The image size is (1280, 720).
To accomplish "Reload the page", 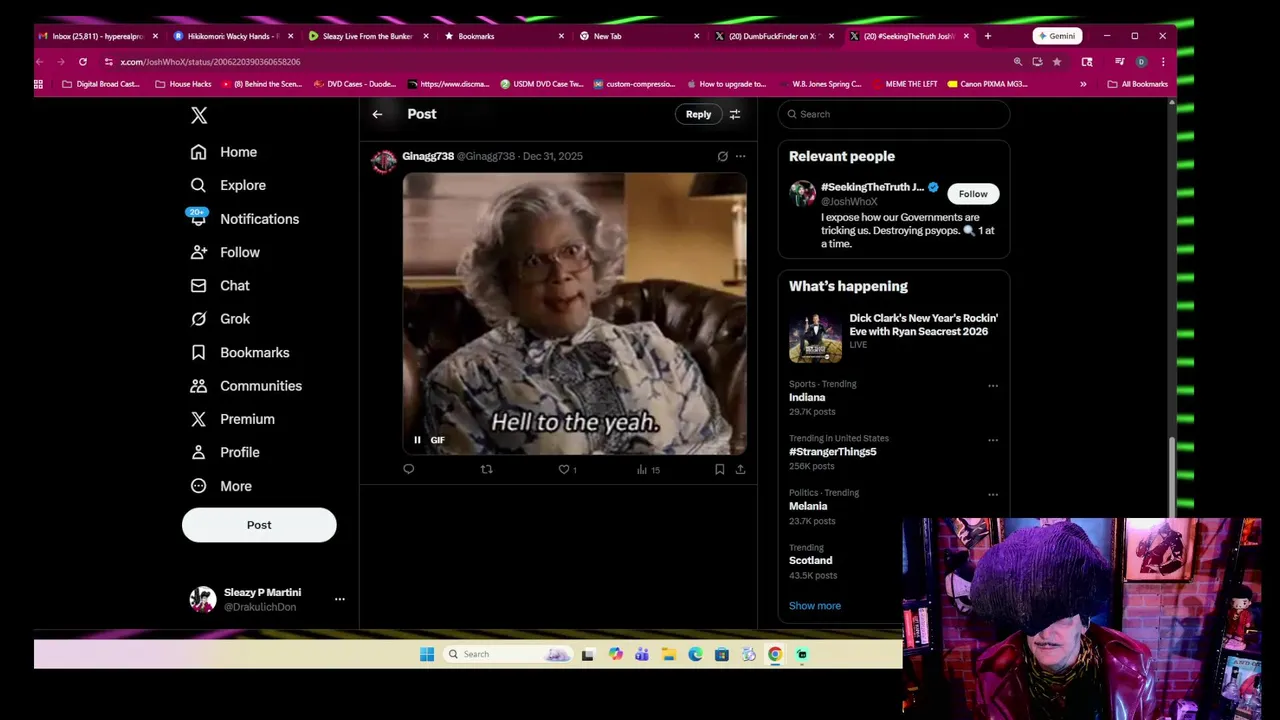I will [x=83, y=62].
